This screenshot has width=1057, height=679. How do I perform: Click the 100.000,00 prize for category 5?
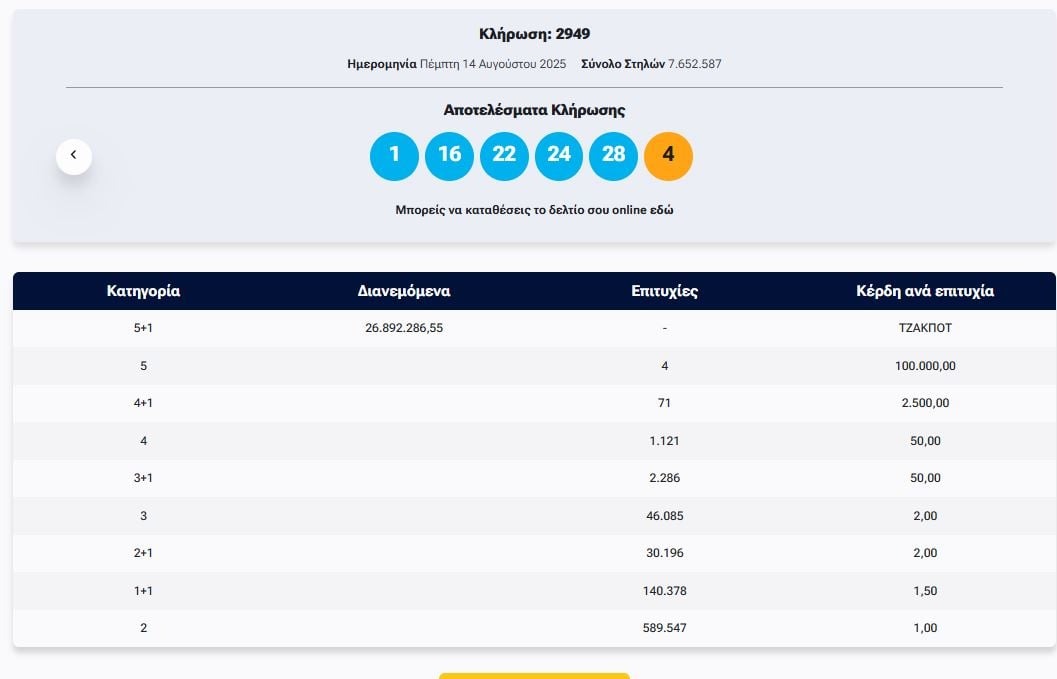(x=925, y=366)
